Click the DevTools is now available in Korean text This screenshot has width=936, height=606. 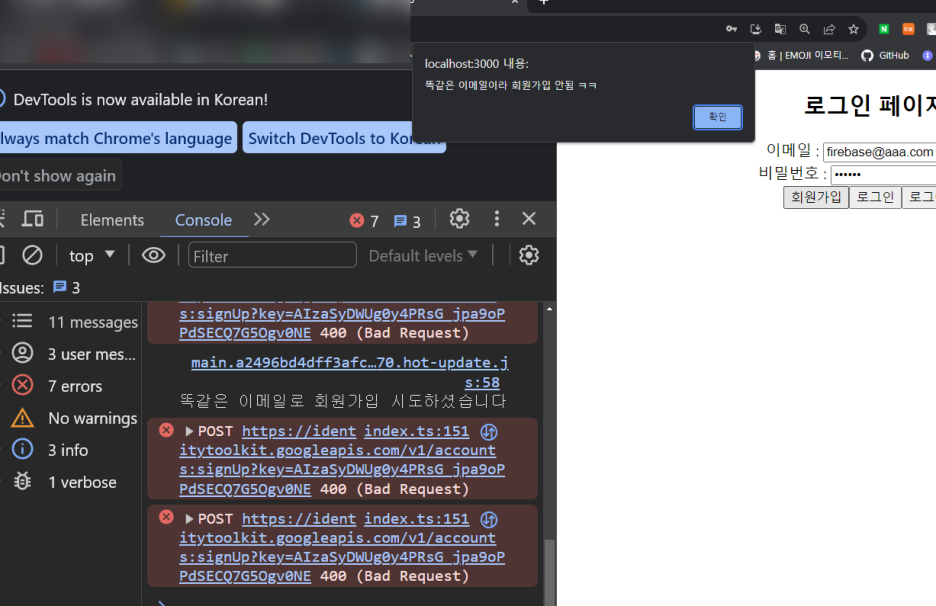point(140,100)
